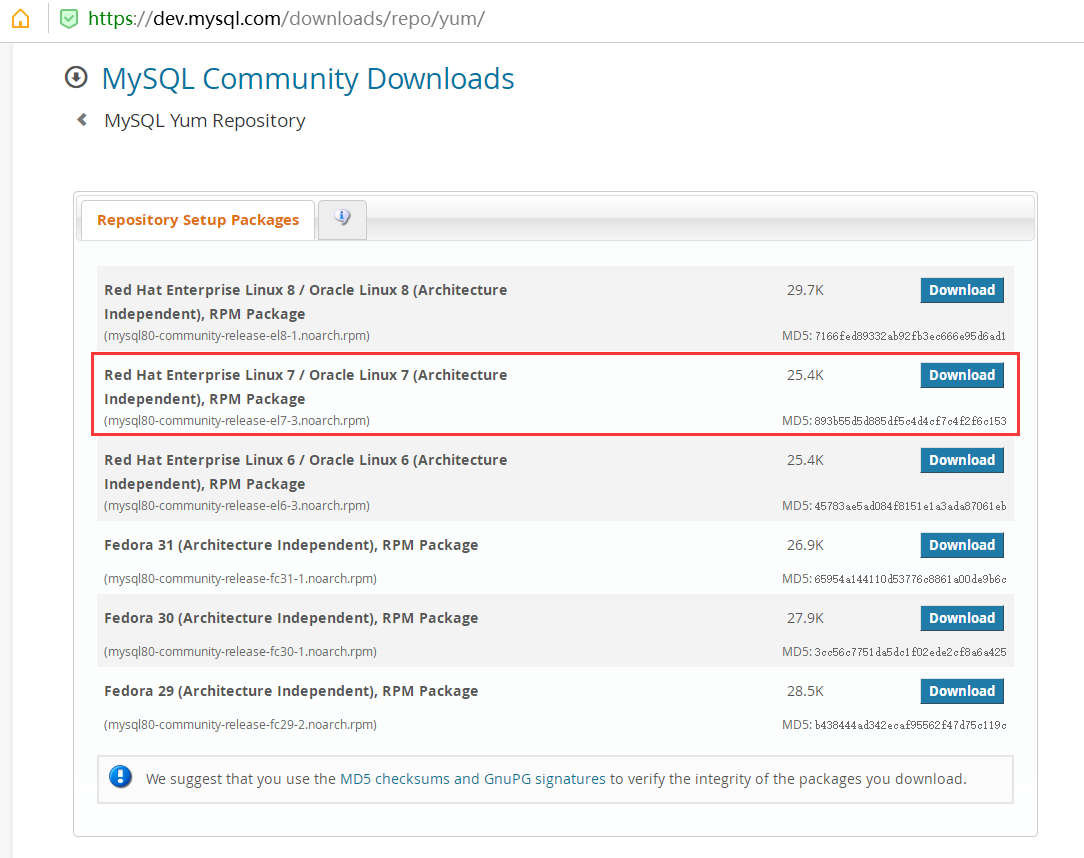Download the Red Hat Enterprise Linux 6 package
Screen dimensions: 1084x858
(962, 460)
